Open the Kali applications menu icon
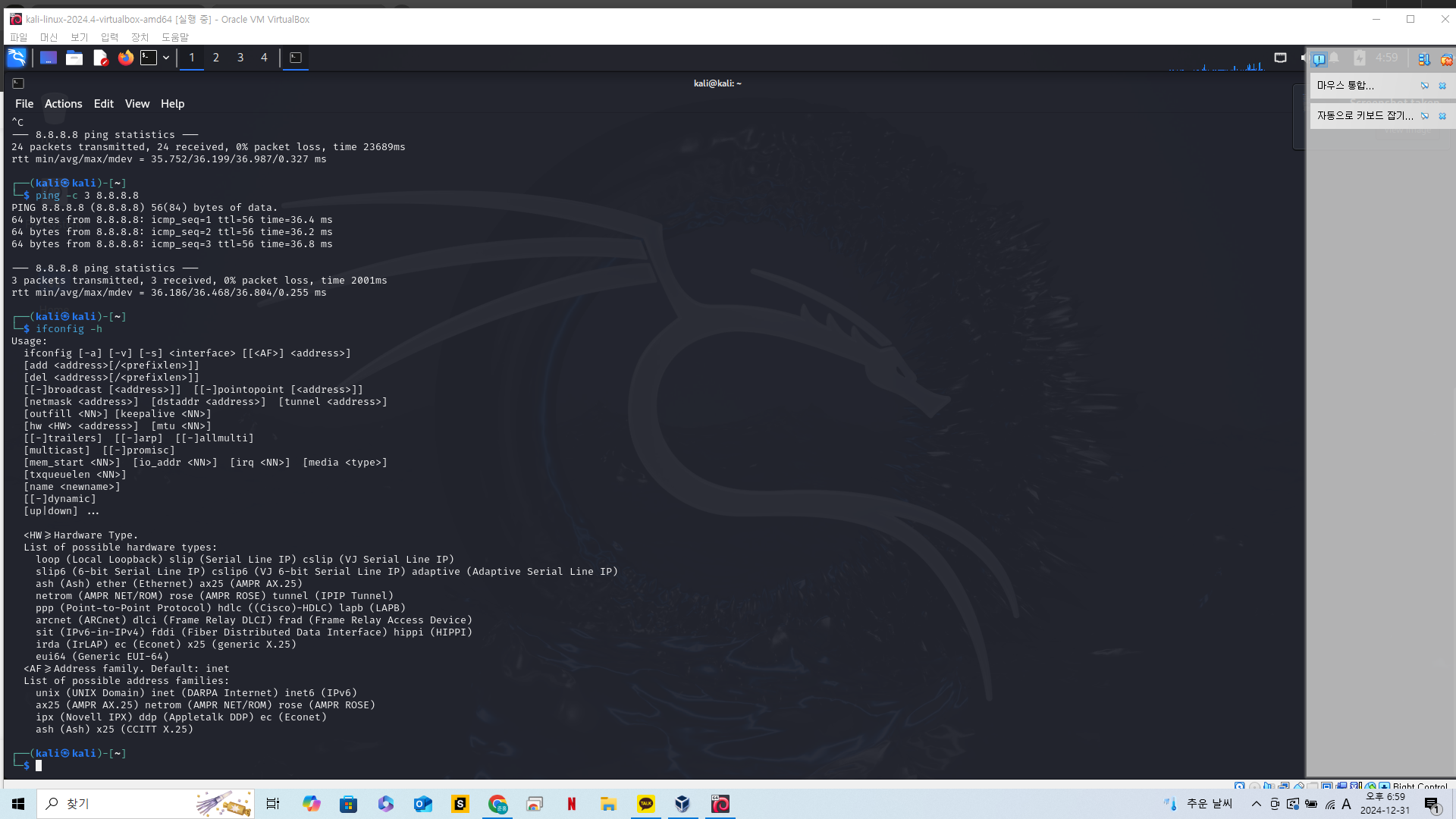 click(17, 58)
